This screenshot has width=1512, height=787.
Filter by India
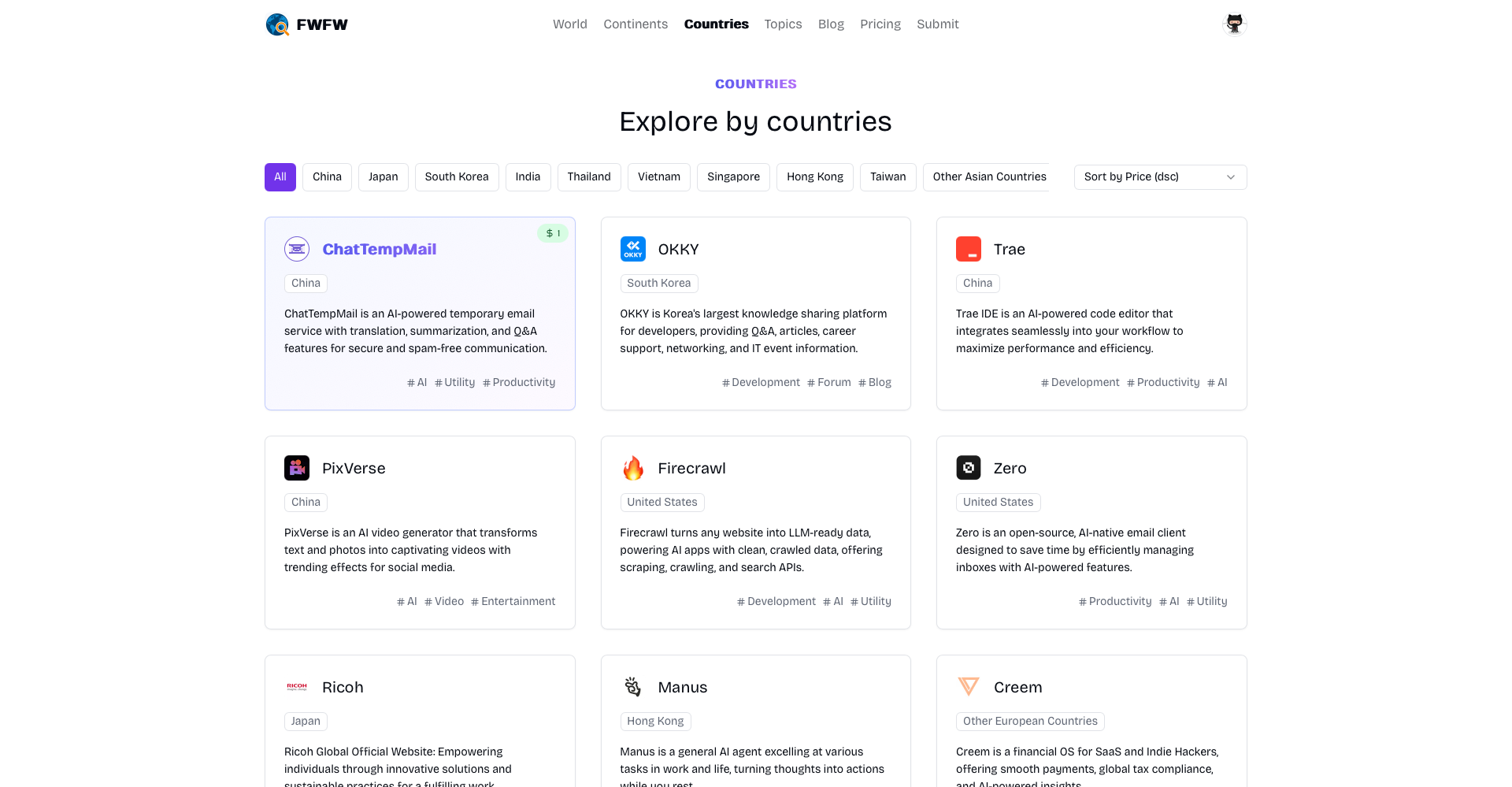(x=528, y=177)
